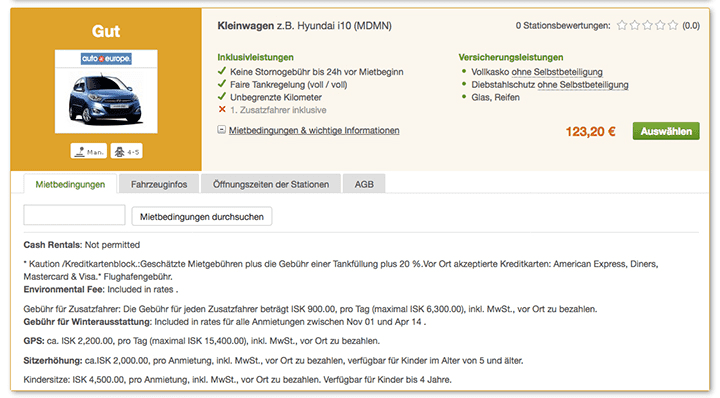Click 'Environmental Fee: Included in rates' line
The width and height of the screenshot is (720, 398).
click(101, 290)
